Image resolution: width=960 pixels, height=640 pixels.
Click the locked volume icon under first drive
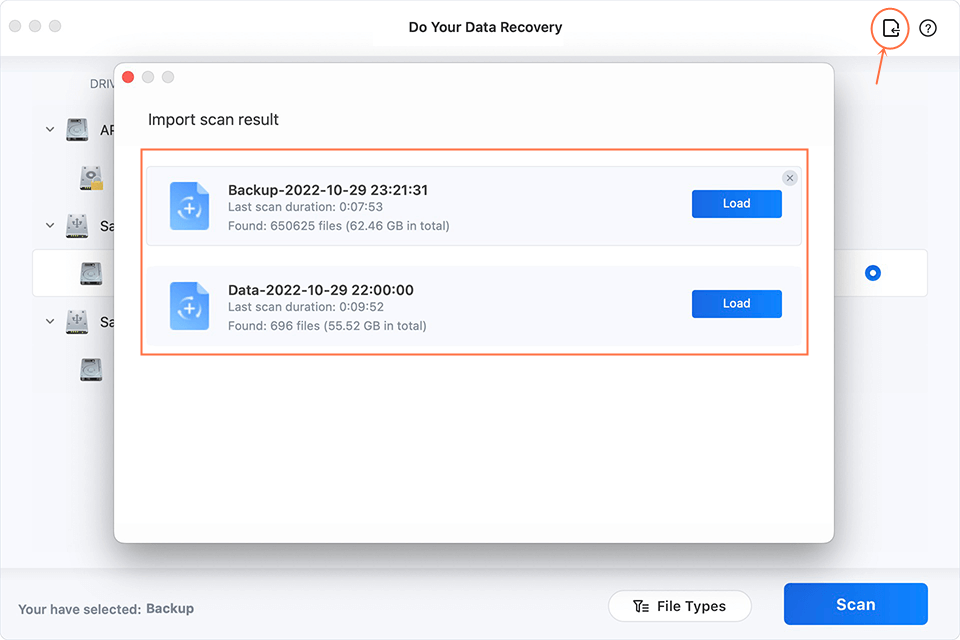click(93, 178)
